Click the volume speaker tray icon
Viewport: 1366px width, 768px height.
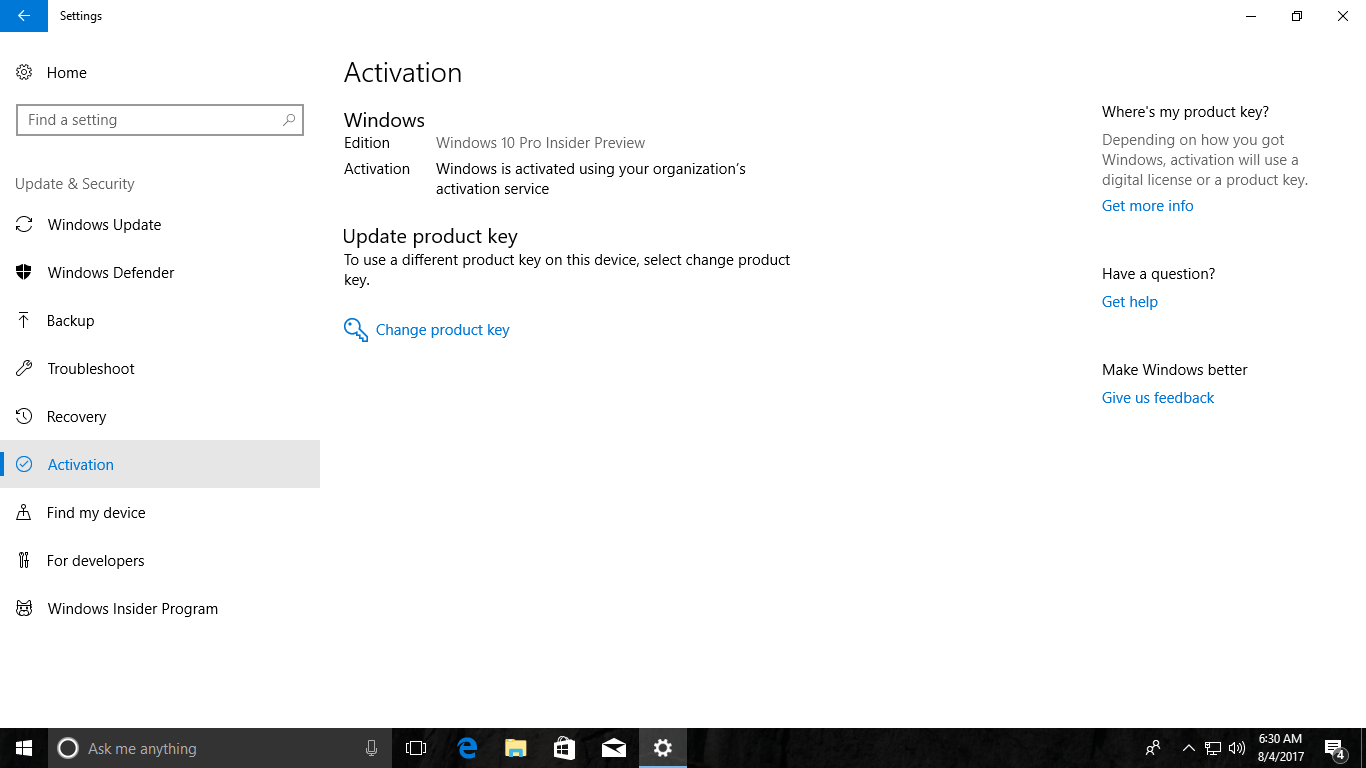click(1237, 748)
